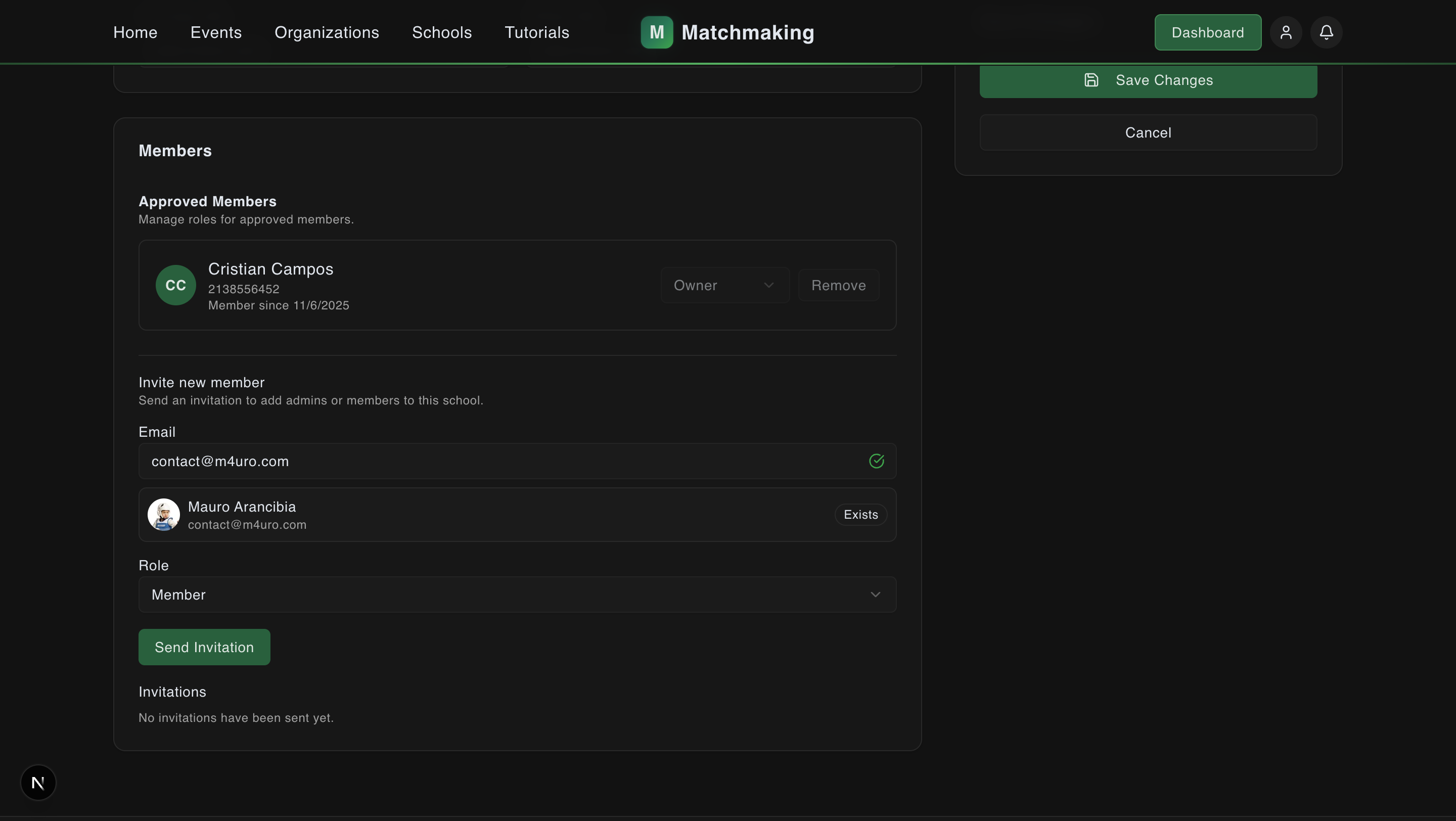This screenshot has height=821, width=1456.
Task: Navigate to Organizations
Action: pos(327,32)
